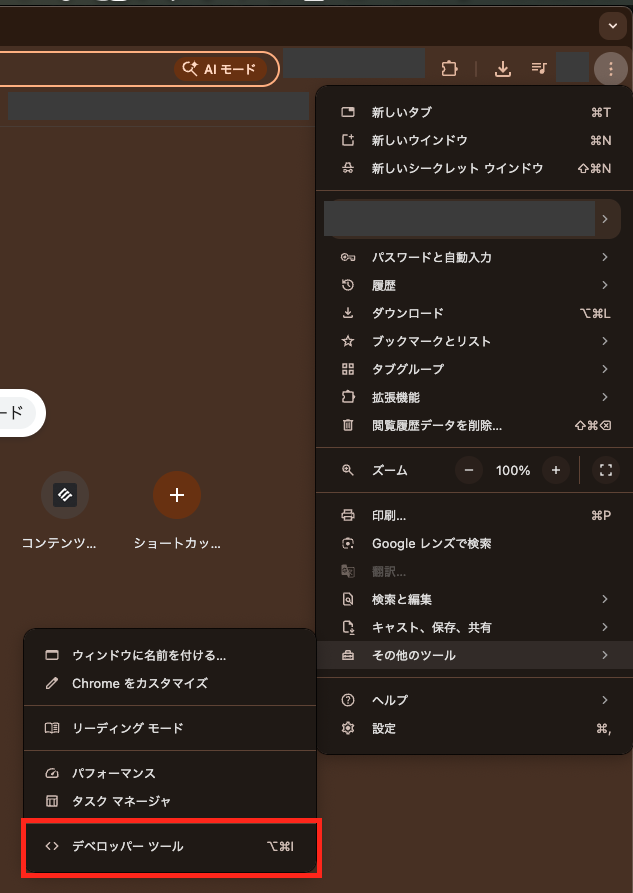
Task: Click the AI モード button in address bar
Action: click(x=220, y=69)
